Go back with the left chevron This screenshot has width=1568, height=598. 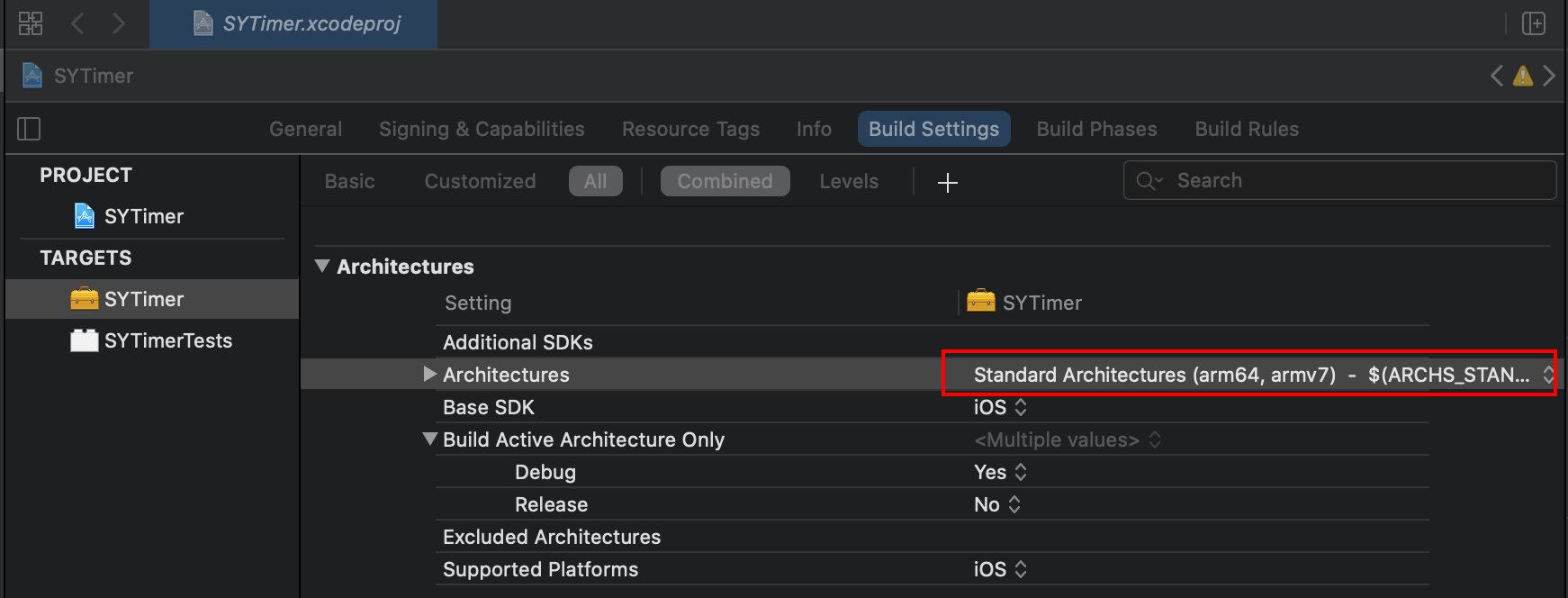77,23
